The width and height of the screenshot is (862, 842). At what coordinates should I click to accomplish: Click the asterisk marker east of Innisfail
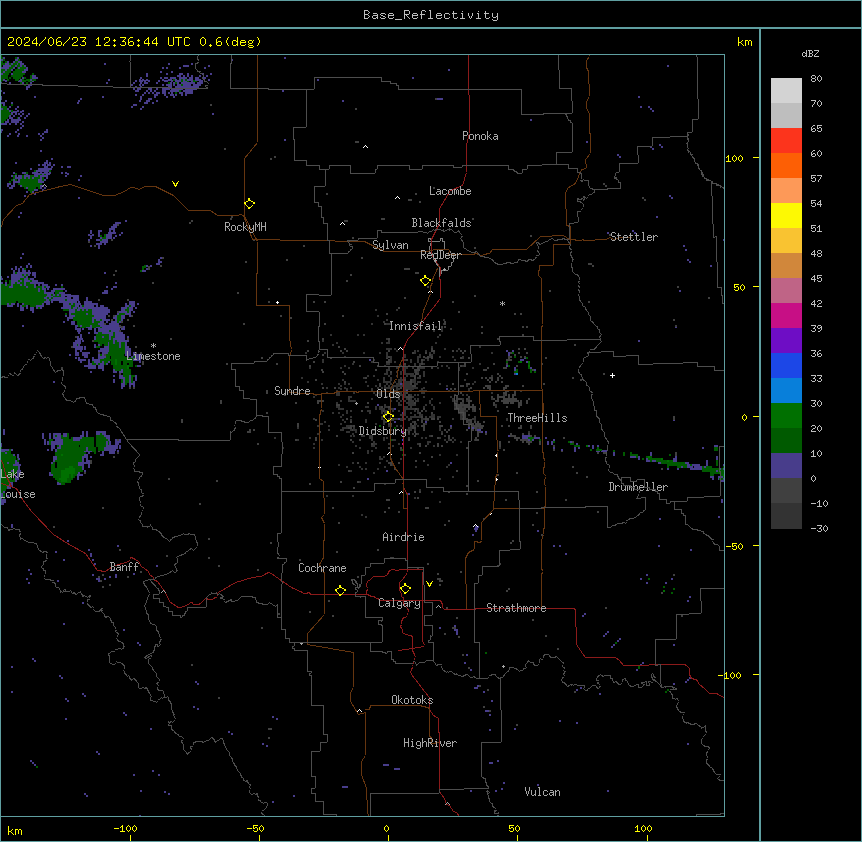[502, 303]
